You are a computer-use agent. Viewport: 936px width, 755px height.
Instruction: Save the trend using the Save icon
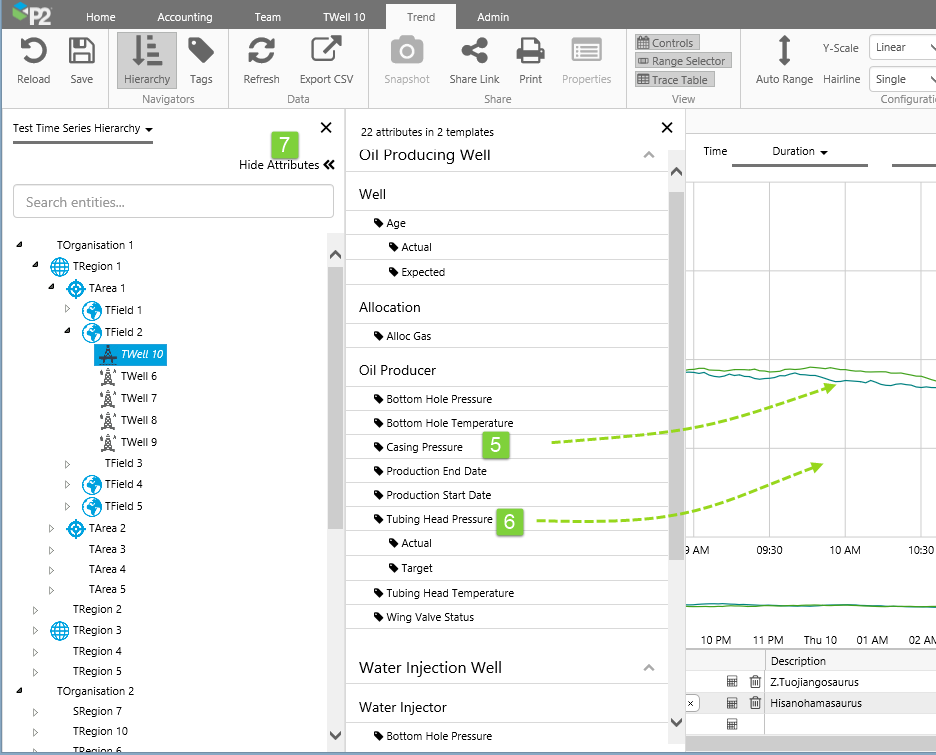point(82,52)
